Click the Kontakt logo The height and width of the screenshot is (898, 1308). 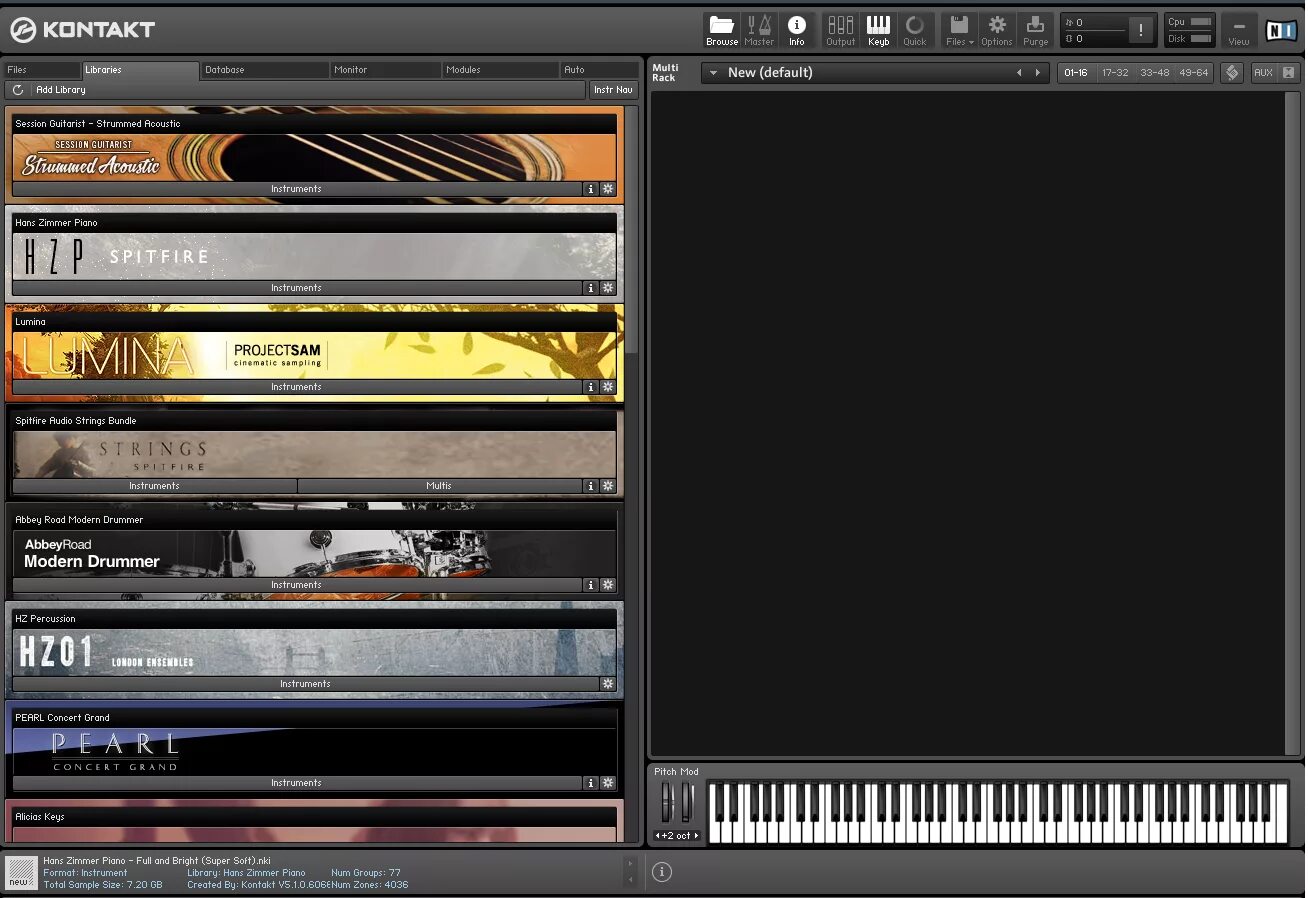(x=83, y=30)
